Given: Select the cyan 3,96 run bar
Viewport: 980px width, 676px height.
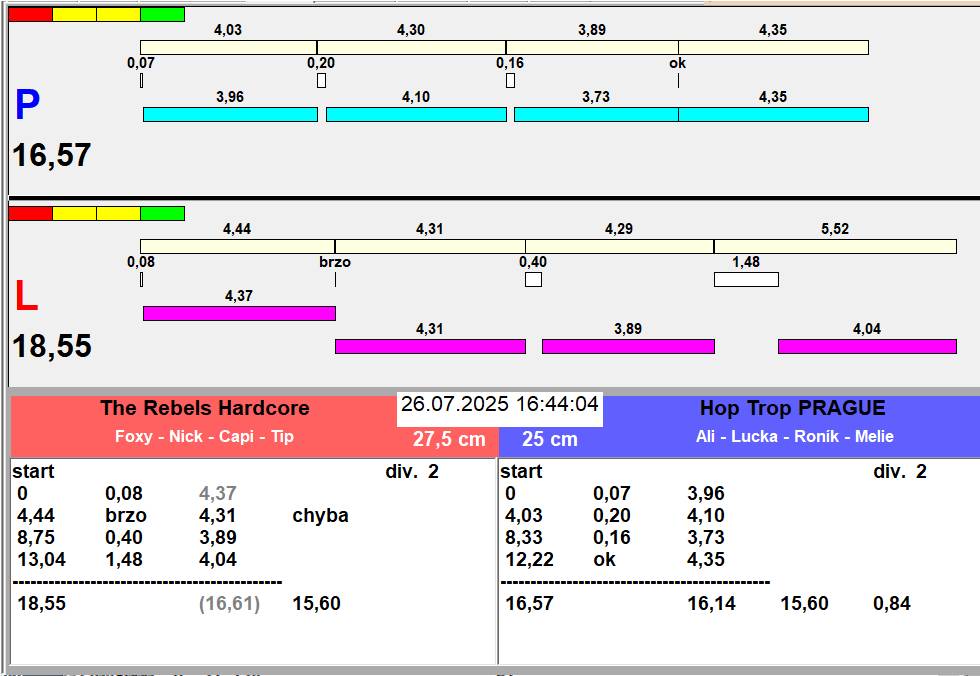Looking at the screenshot, I should 230,114.
